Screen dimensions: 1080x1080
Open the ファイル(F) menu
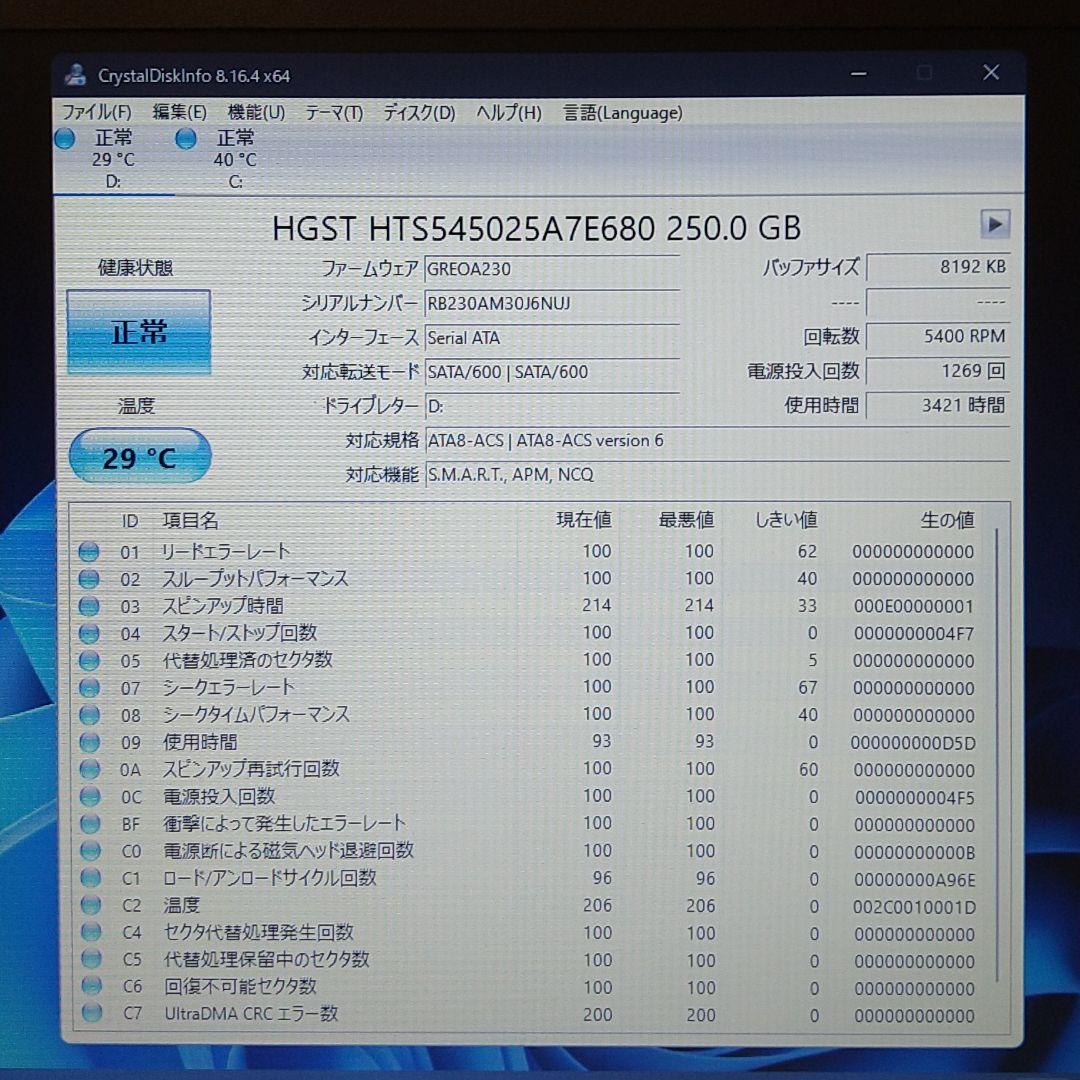tap(97, 112)
